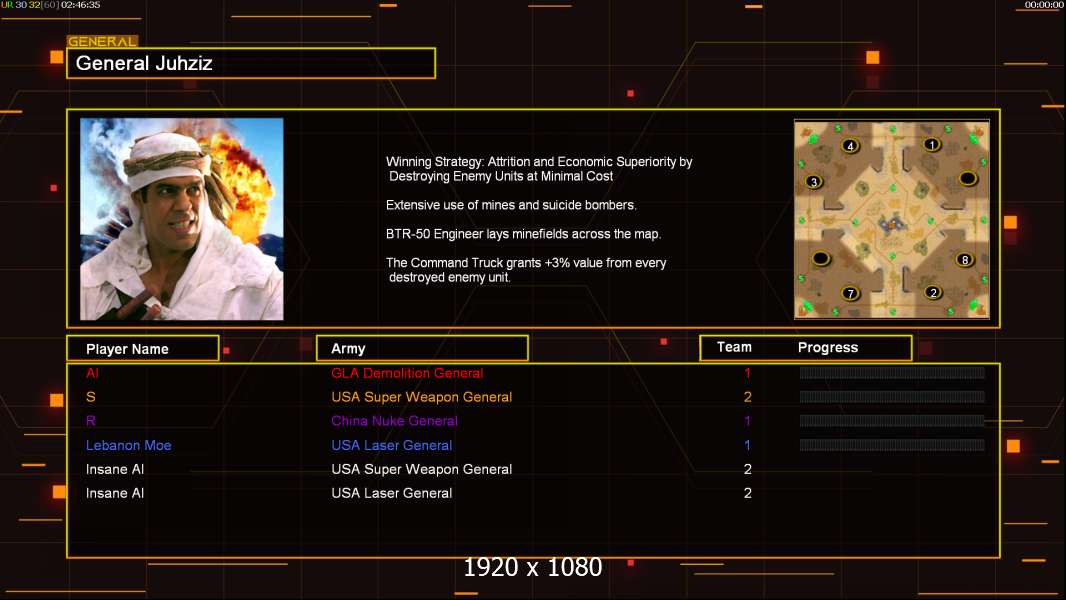Image resolution: width=1066 pixels, height=600 pixels.
Task: Select the orange player name S
Action: [90, 397]
